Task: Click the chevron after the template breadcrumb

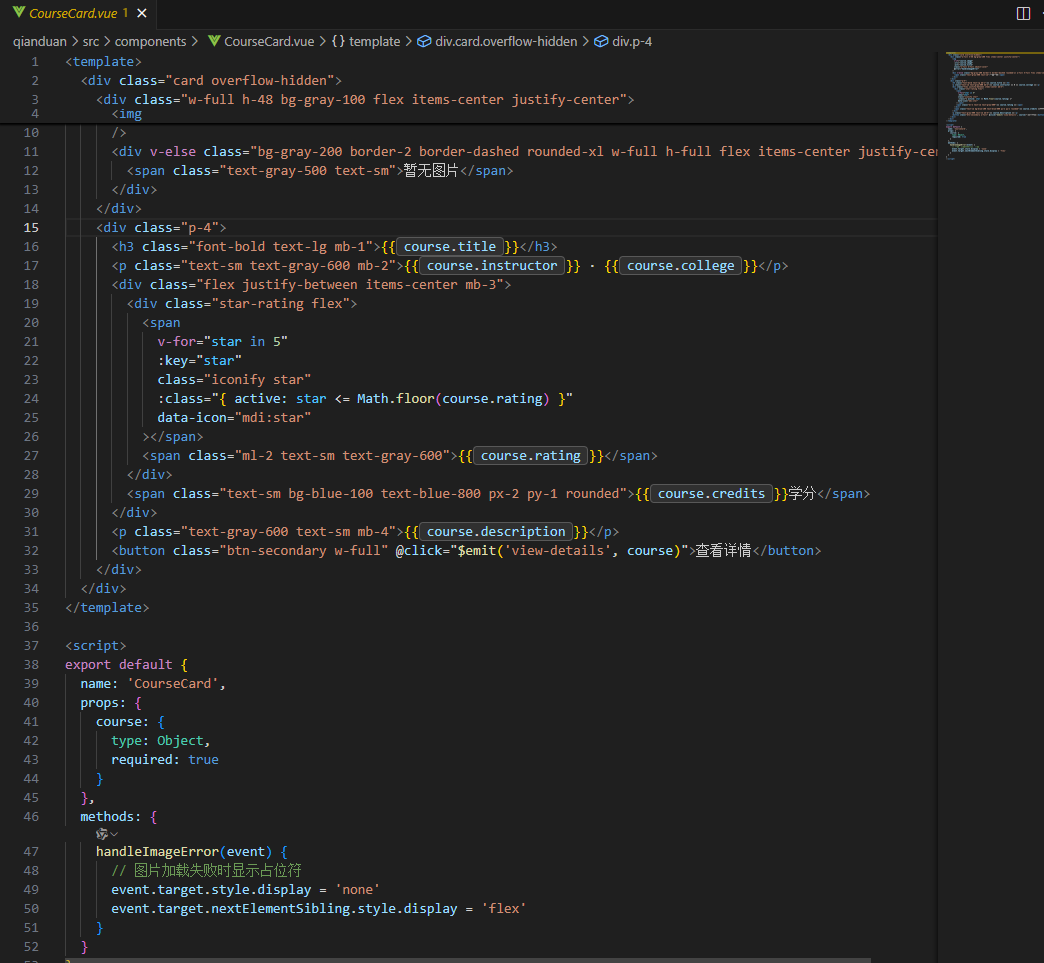Action: point(409,41)
